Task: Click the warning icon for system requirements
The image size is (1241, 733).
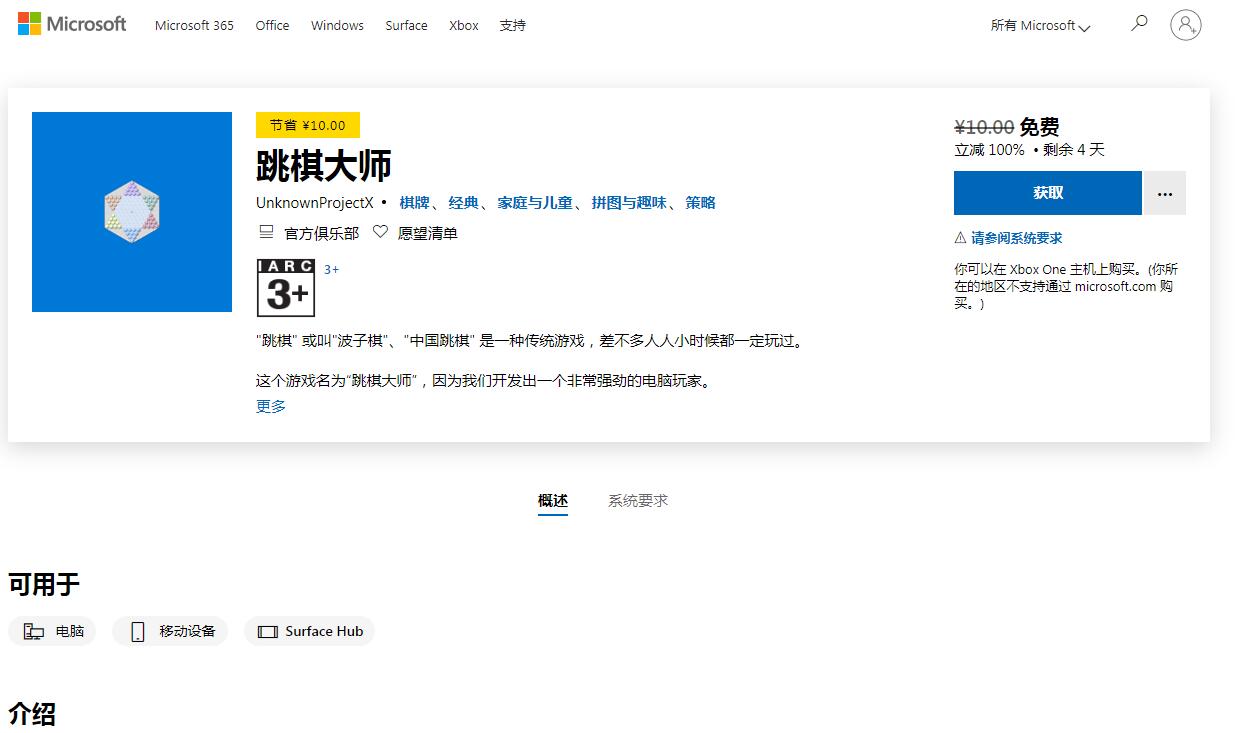Action: click(x=960, y=238)
